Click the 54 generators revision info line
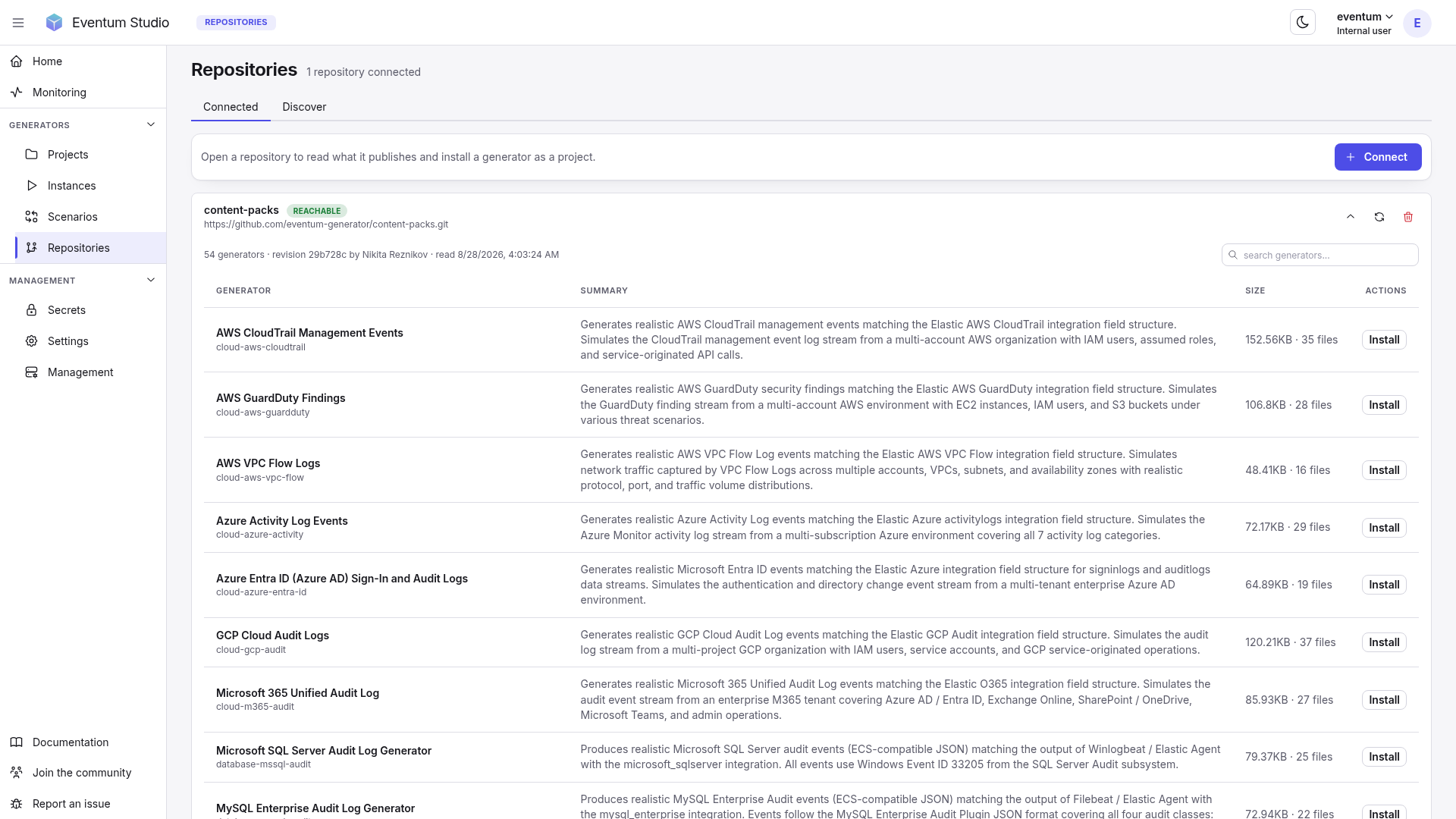The width and height of the screenshot is (1456, 819). coord(381,255)
